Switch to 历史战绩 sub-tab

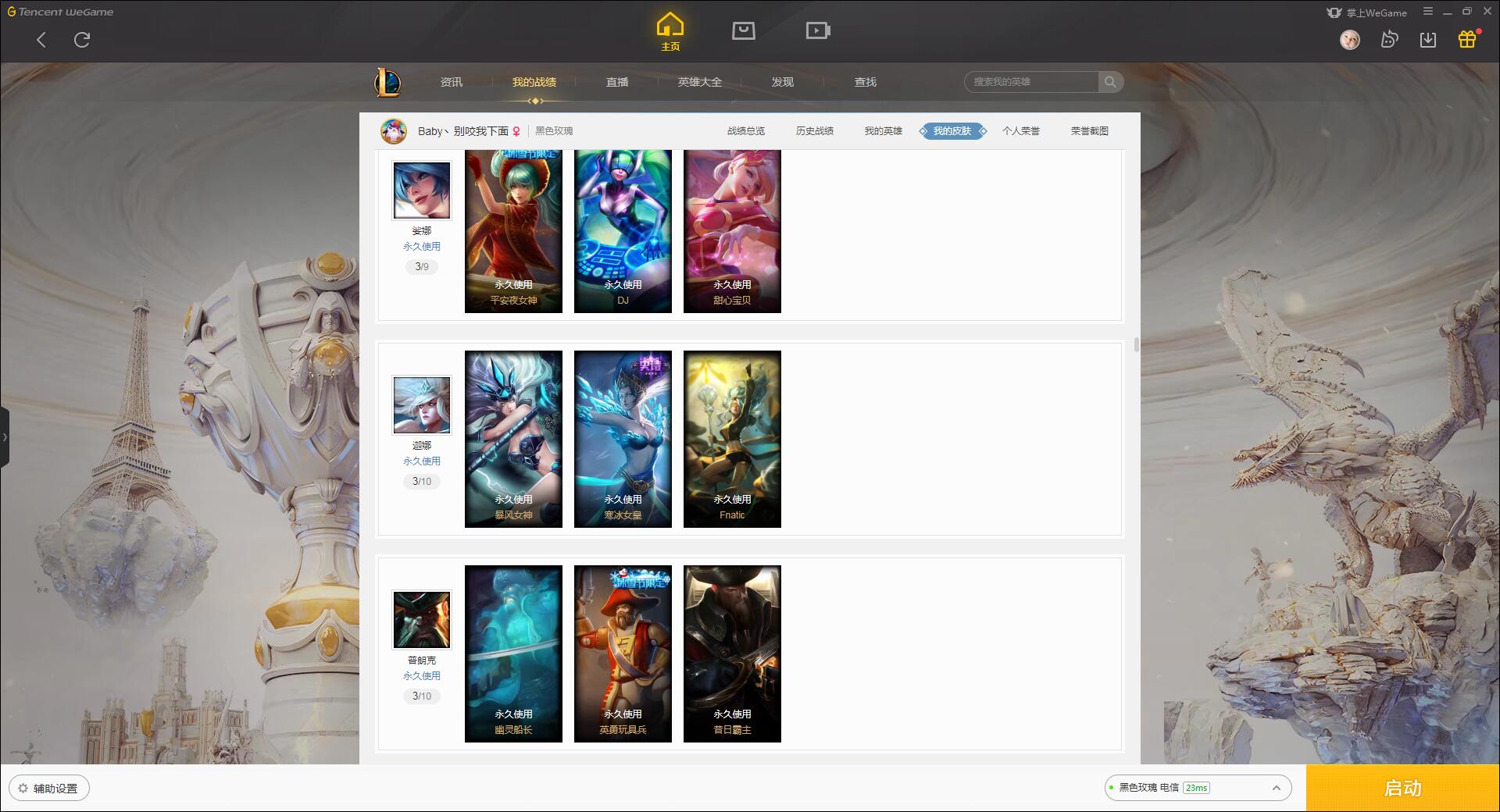(815, 131)
